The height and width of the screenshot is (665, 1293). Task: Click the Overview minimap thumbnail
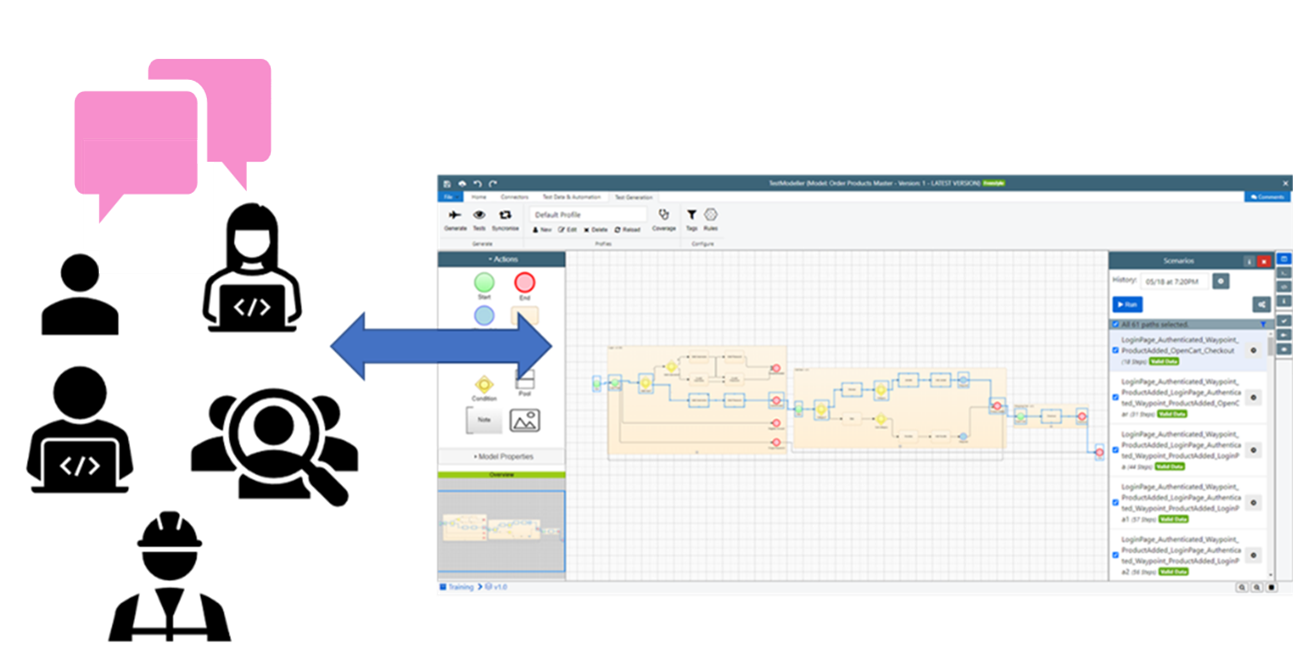pos(501,530)
